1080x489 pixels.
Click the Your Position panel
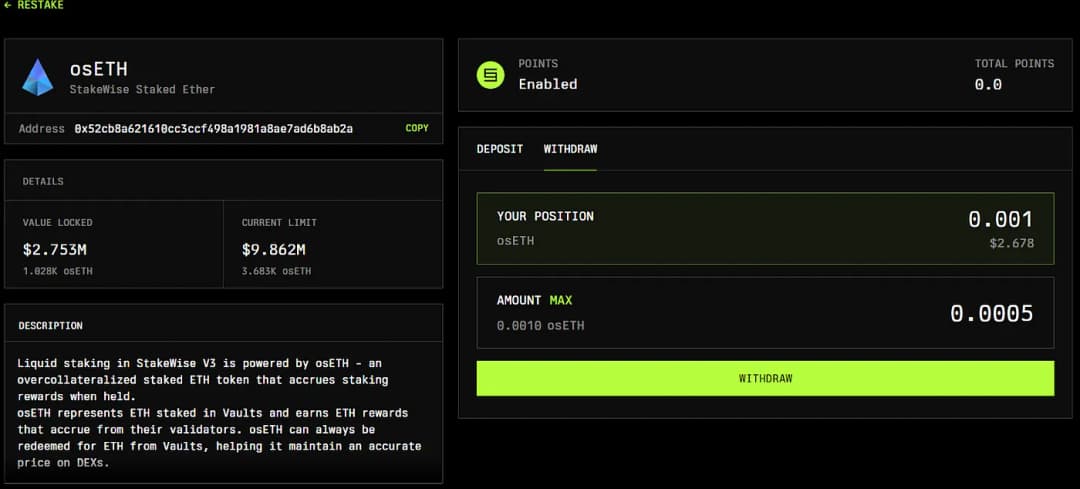pos(765,228)
